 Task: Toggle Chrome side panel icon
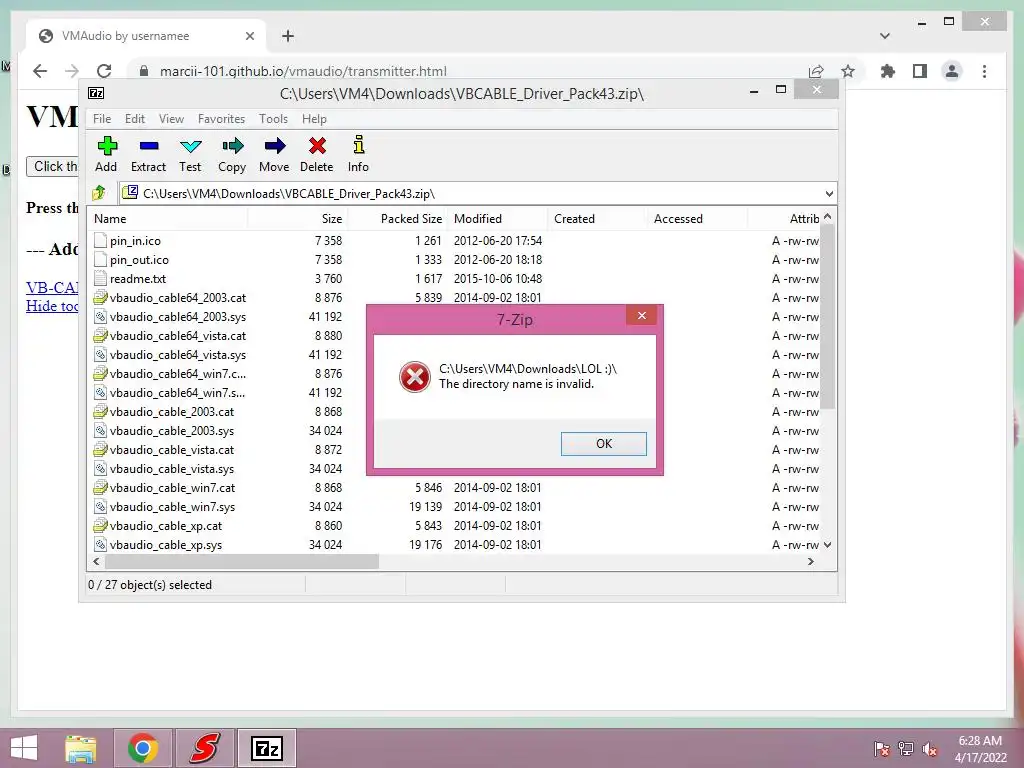(920, 71)
